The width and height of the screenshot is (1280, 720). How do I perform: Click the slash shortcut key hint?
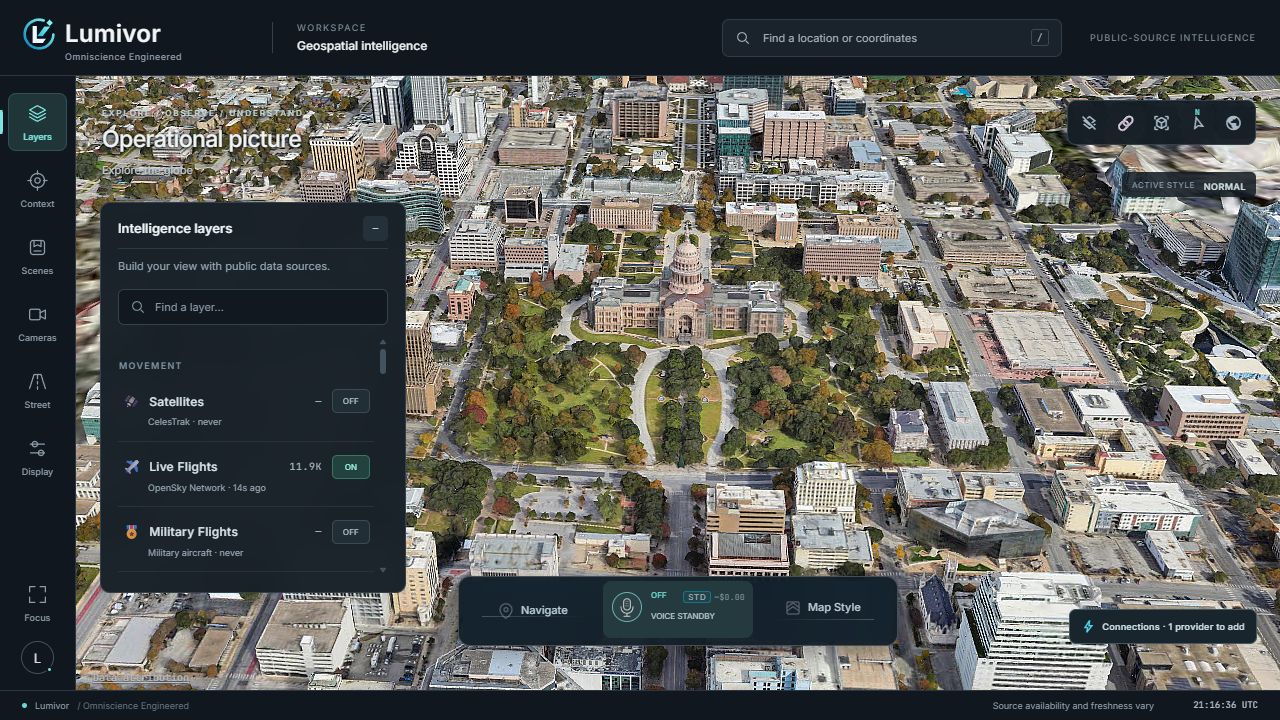[1040, 38]
